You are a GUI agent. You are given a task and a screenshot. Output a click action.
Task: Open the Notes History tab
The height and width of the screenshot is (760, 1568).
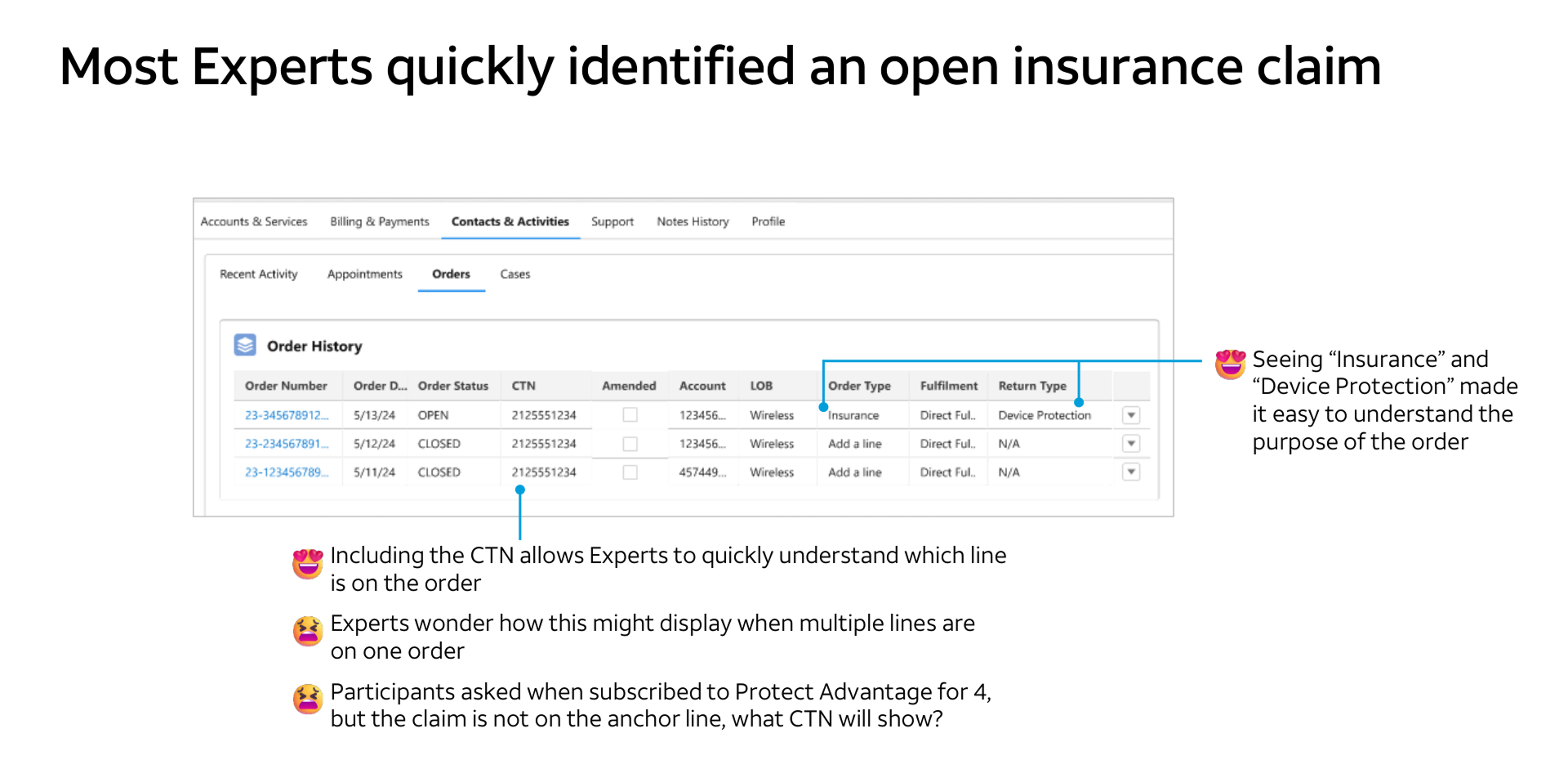click(x=693, y=221)
